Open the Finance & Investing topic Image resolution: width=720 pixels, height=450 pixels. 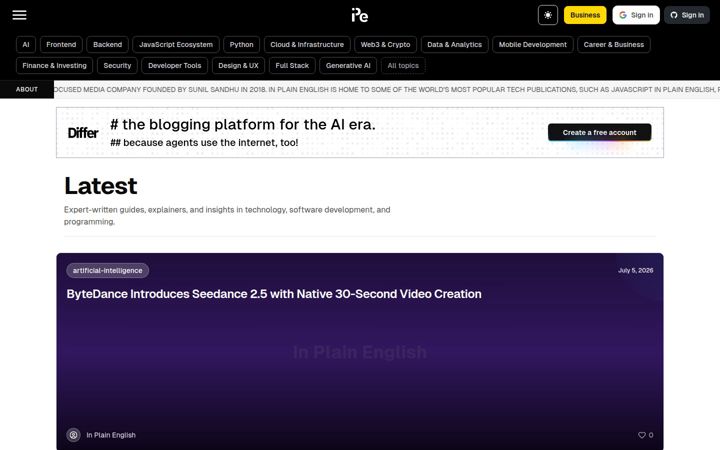54,66
